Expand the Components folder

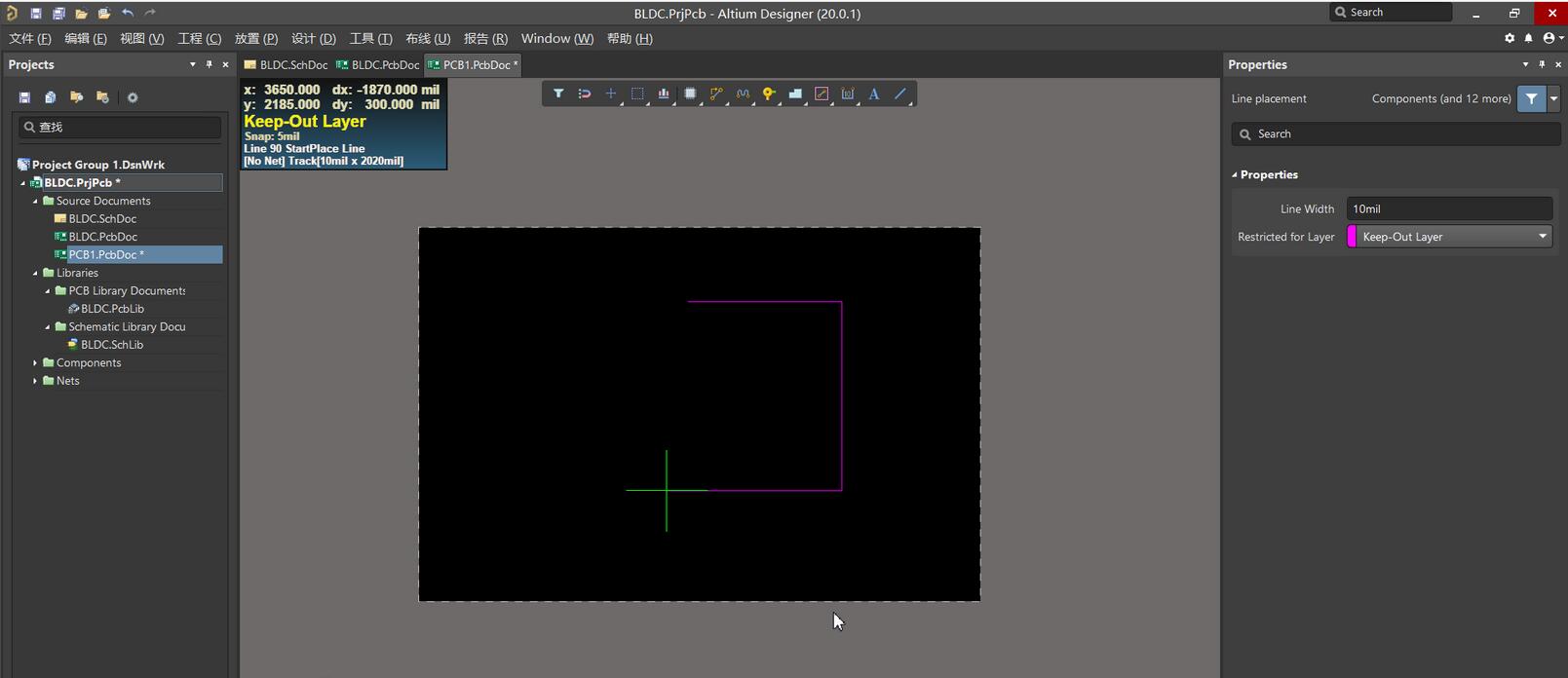36,362
